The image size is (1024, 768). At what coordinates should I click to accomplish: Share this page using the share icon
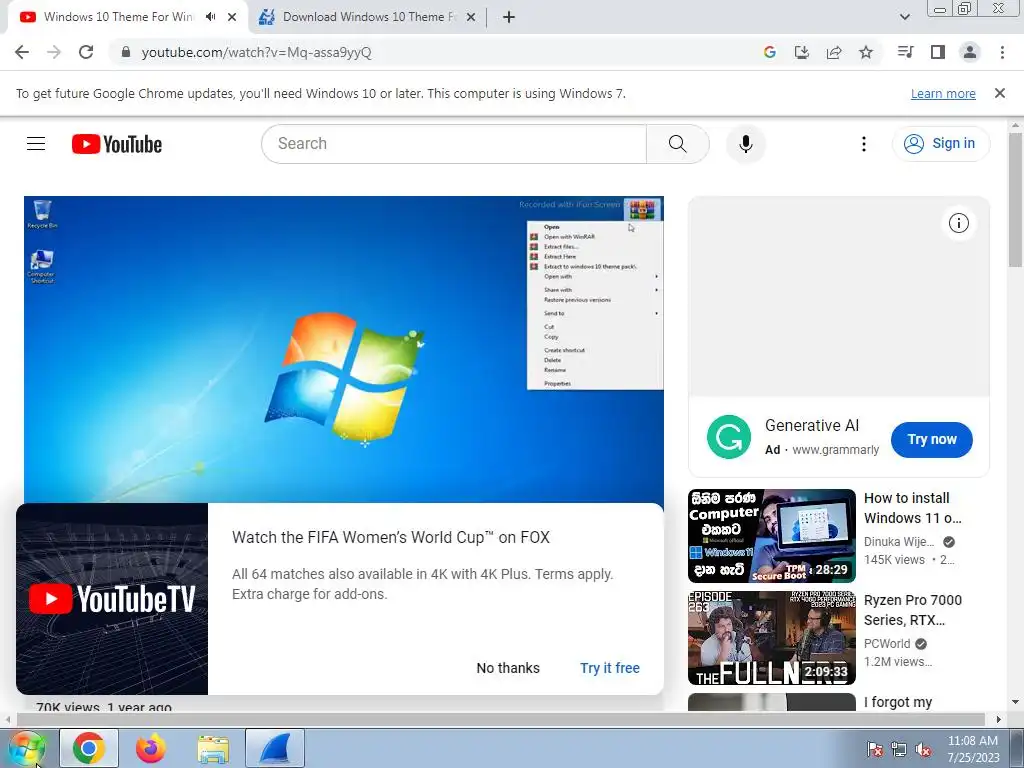point(834,52)
